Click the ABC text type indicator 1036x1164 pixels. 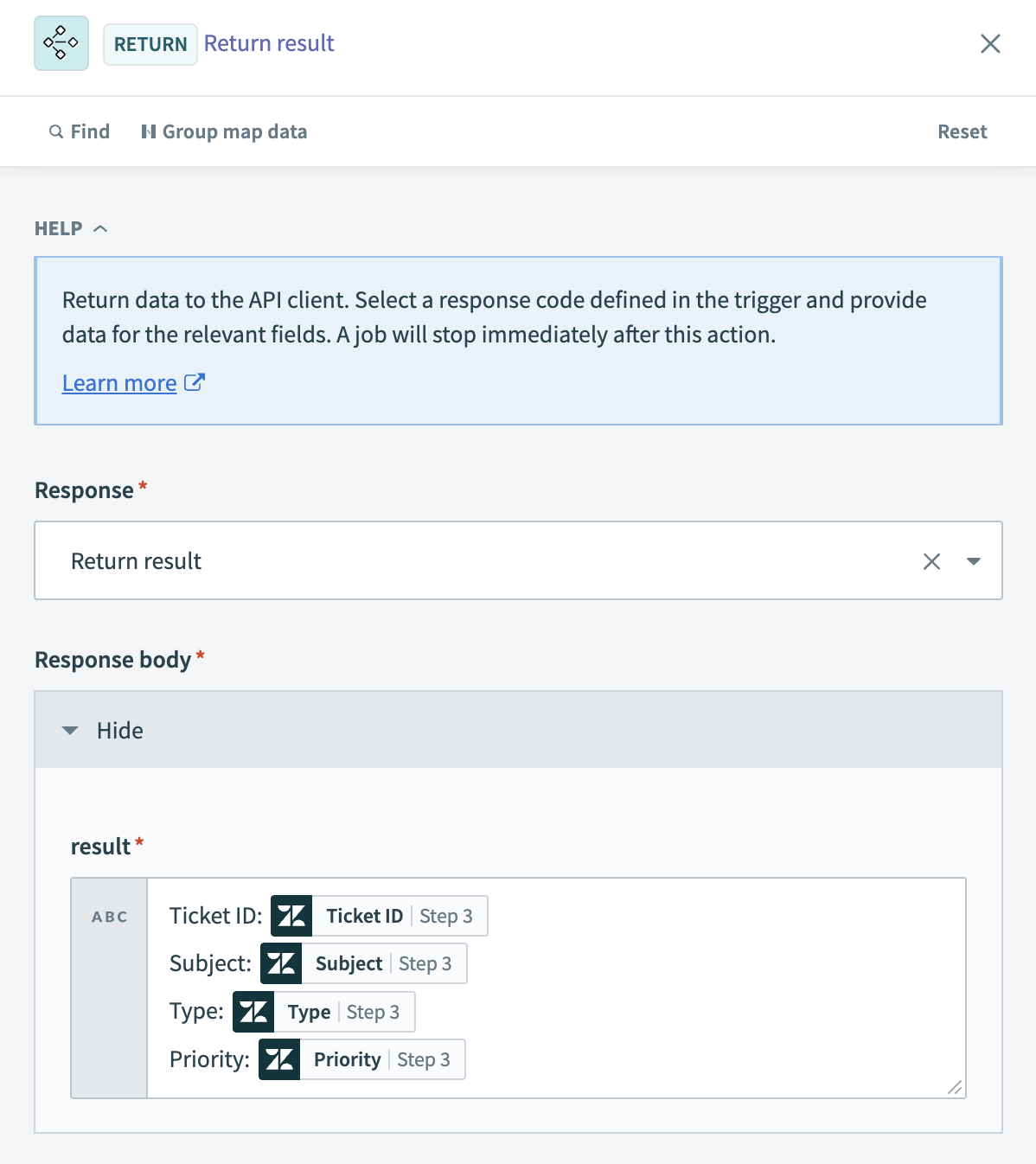coord(110,917)
